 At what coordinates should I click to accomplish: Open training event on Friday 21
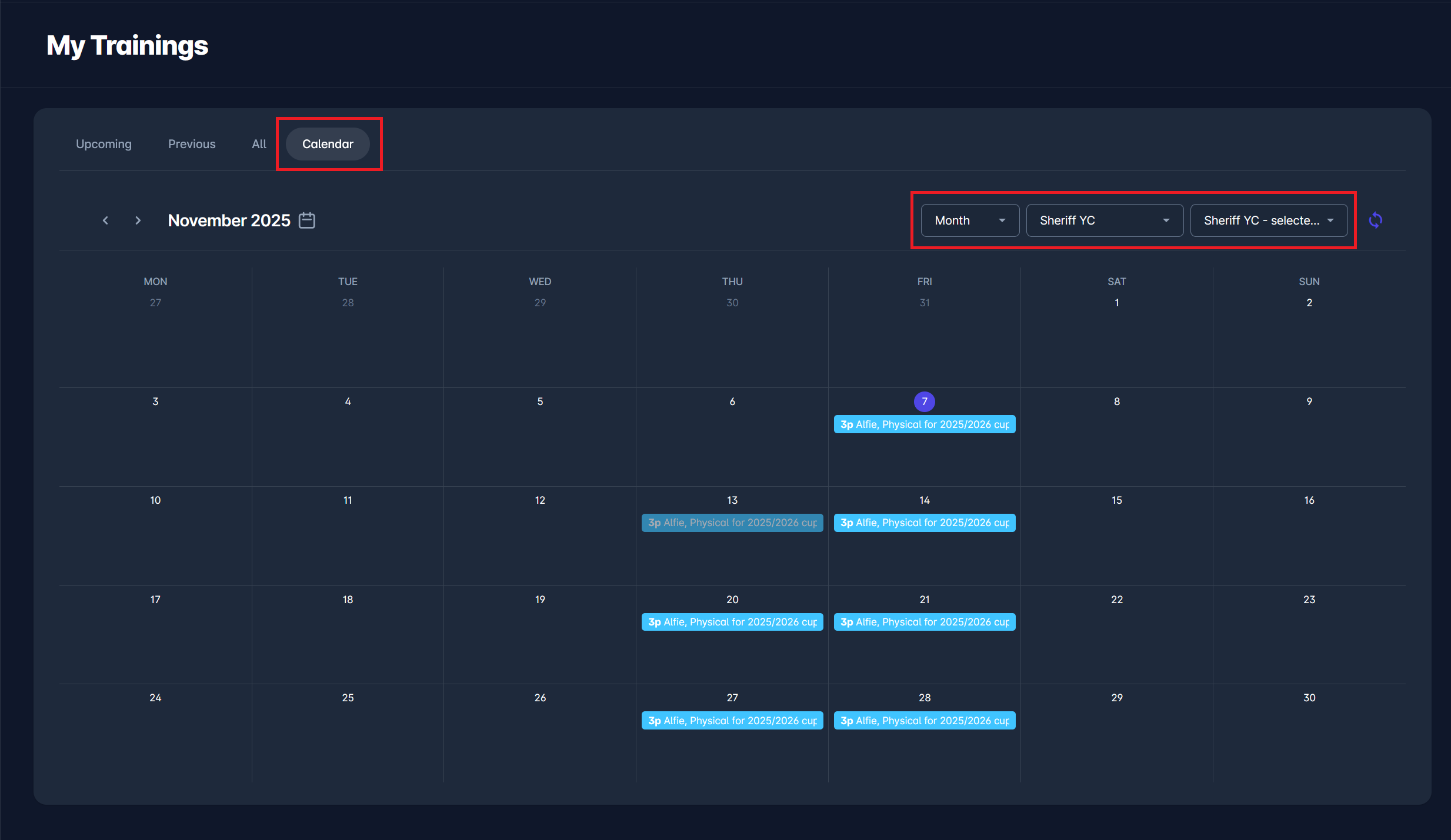(924, 622)
